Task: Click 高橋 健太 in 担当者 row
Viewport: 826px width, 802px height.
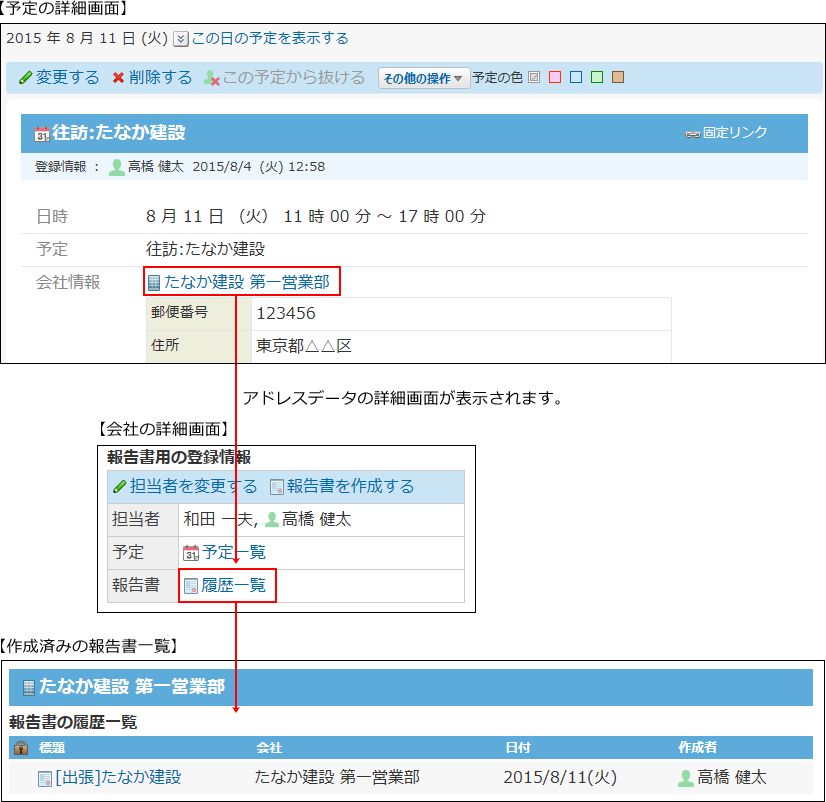Action: [316, 520]
